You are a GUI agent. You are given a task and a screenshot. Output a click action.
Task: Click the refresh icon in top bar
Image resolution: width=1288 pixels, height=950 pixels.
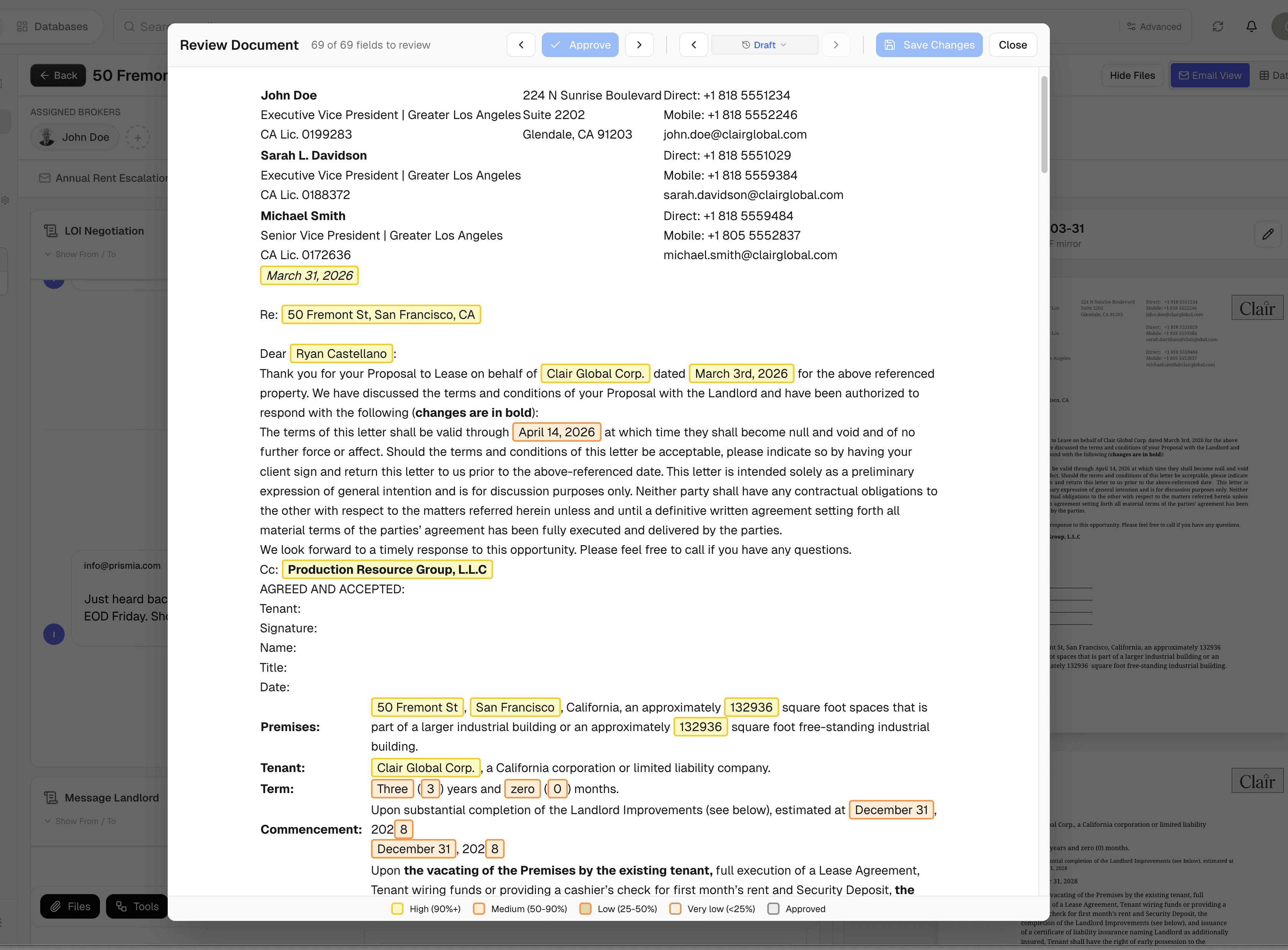click(1218, 26)
